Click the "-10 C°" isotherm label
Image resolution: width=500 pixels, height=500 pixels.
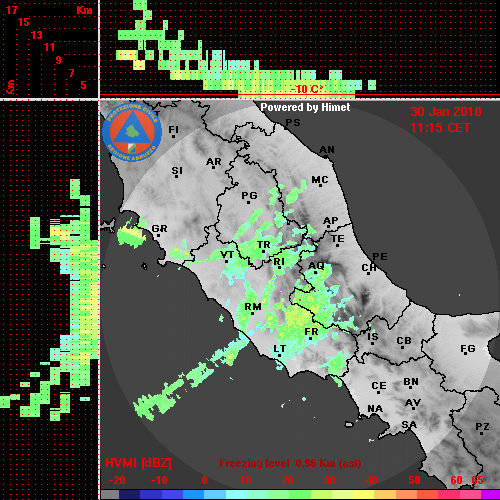click(x=307, y=89)
